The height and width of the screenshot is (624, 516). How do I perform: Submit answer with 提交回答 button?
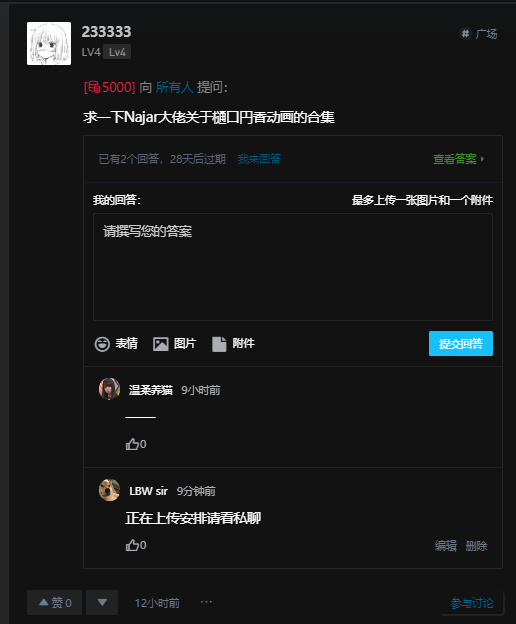click(x=461, y=343)
